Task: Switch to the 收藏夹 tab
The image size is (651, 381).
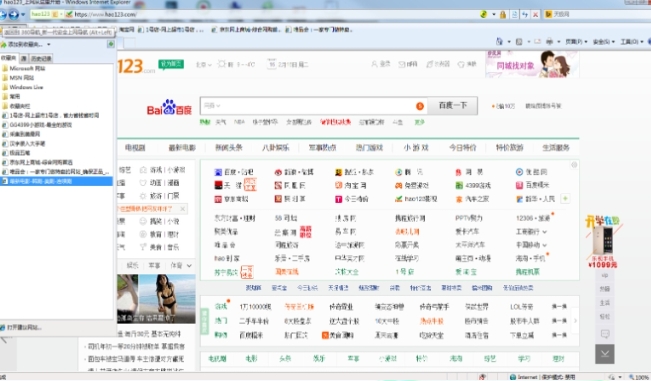Action: (8, 58)
